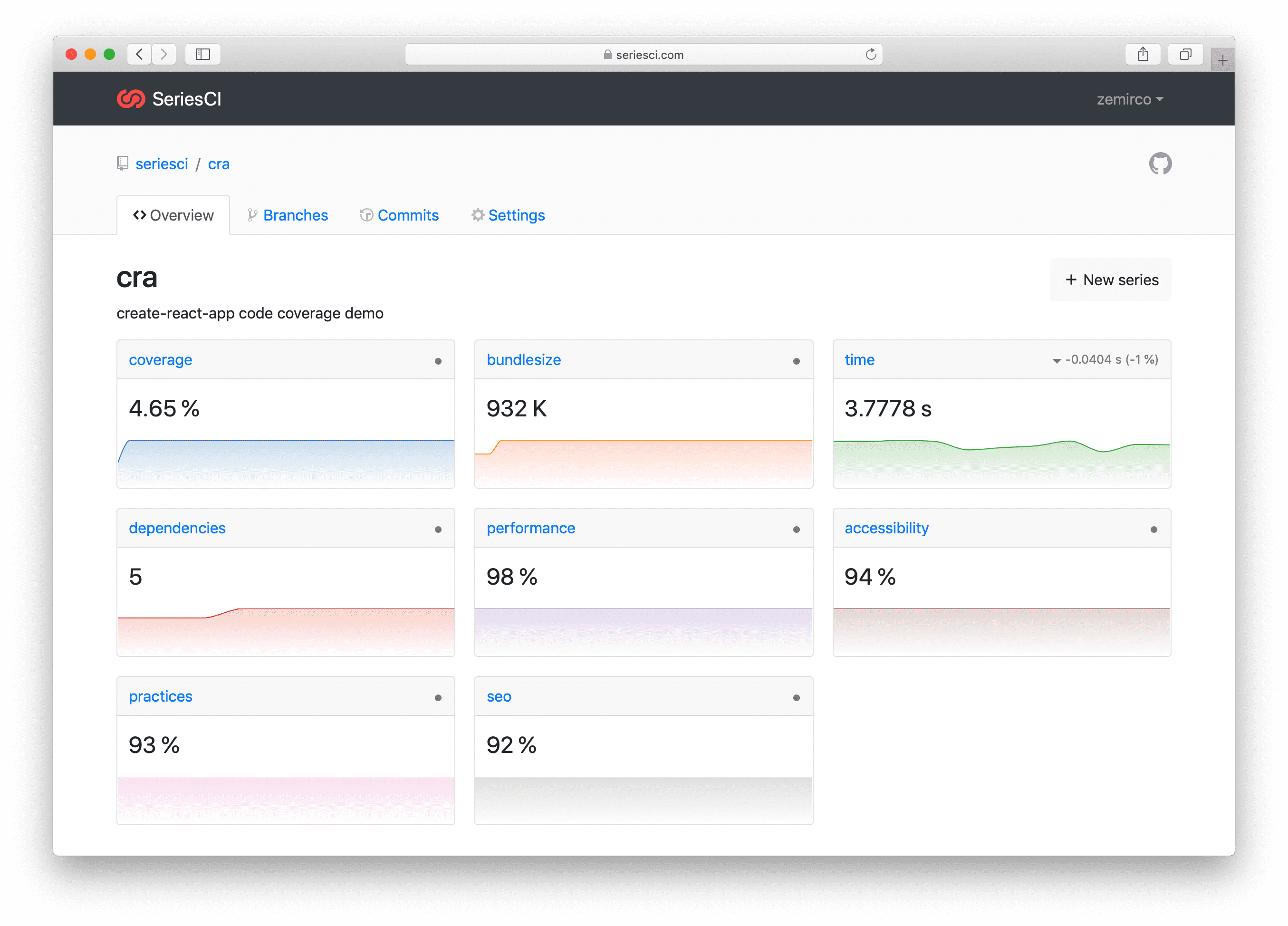This screenshot has height=926, width=1288.
Task: Select the Overview tab
Action: pos(173,215)
